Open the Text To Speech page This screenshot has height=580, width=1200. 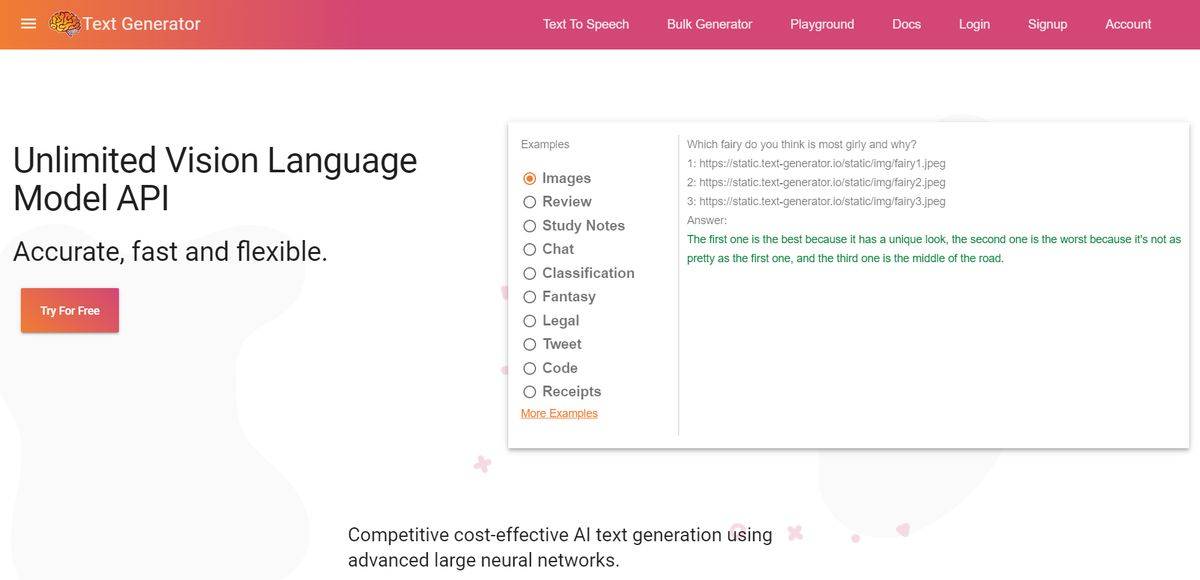[x=585, y=23]
